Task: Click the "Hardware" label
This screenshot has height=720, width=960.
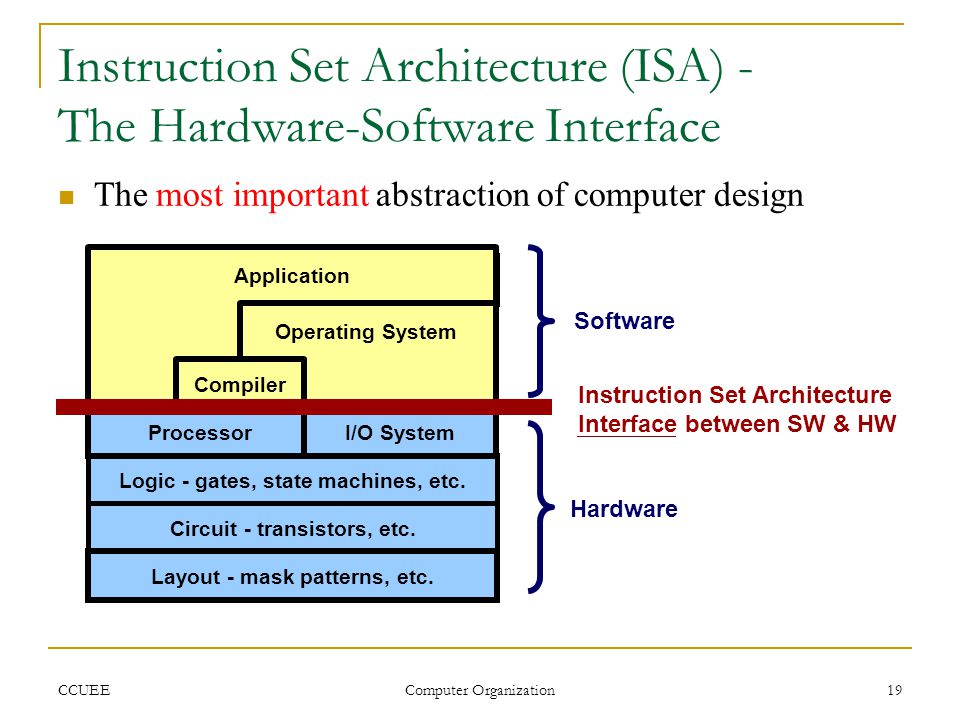Action: (x=624, y=509)
